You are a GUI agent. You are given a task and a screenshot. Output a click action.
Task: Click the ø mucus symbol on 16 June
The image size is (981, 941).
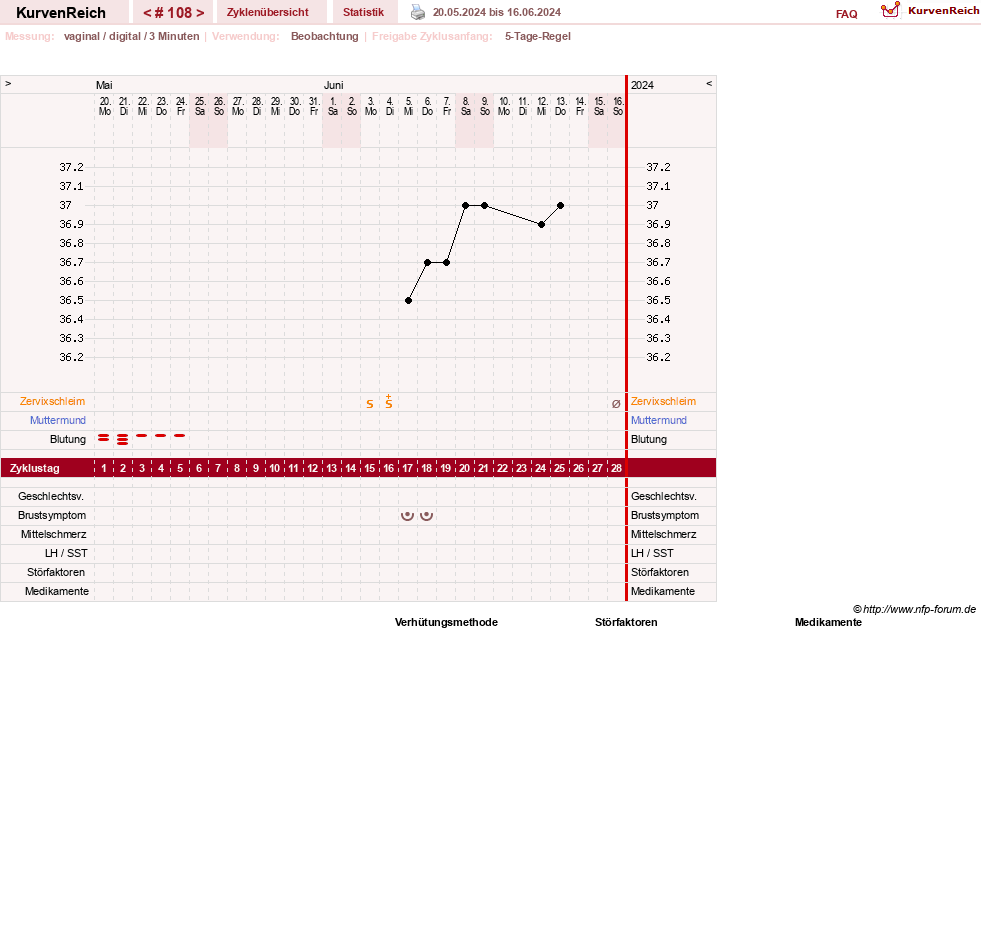[616, 404]
